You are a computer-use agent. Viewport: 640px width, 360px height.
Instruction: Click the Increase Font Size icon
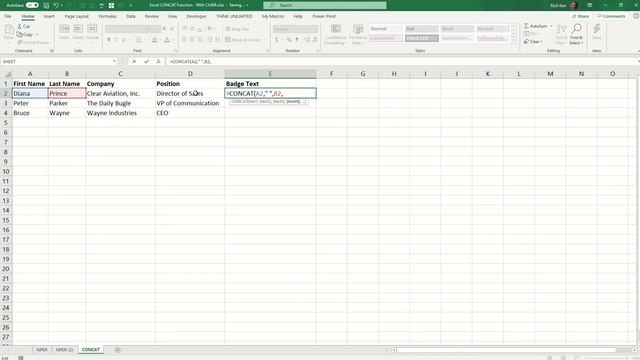click(164, 29)
